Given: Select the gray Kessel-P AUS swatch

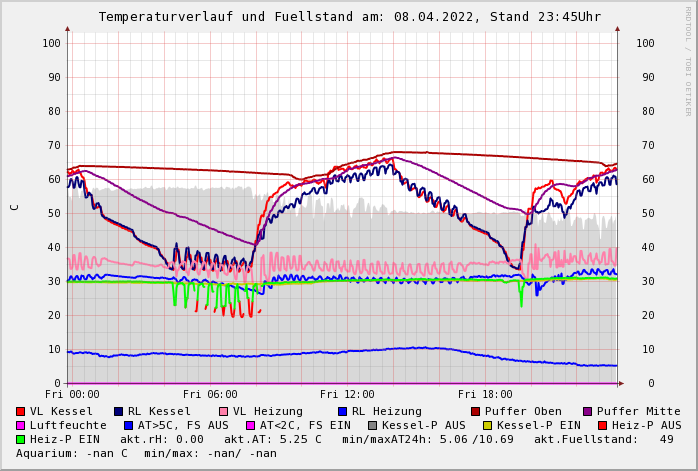Looking at the screenshot, I should [372, 425].
